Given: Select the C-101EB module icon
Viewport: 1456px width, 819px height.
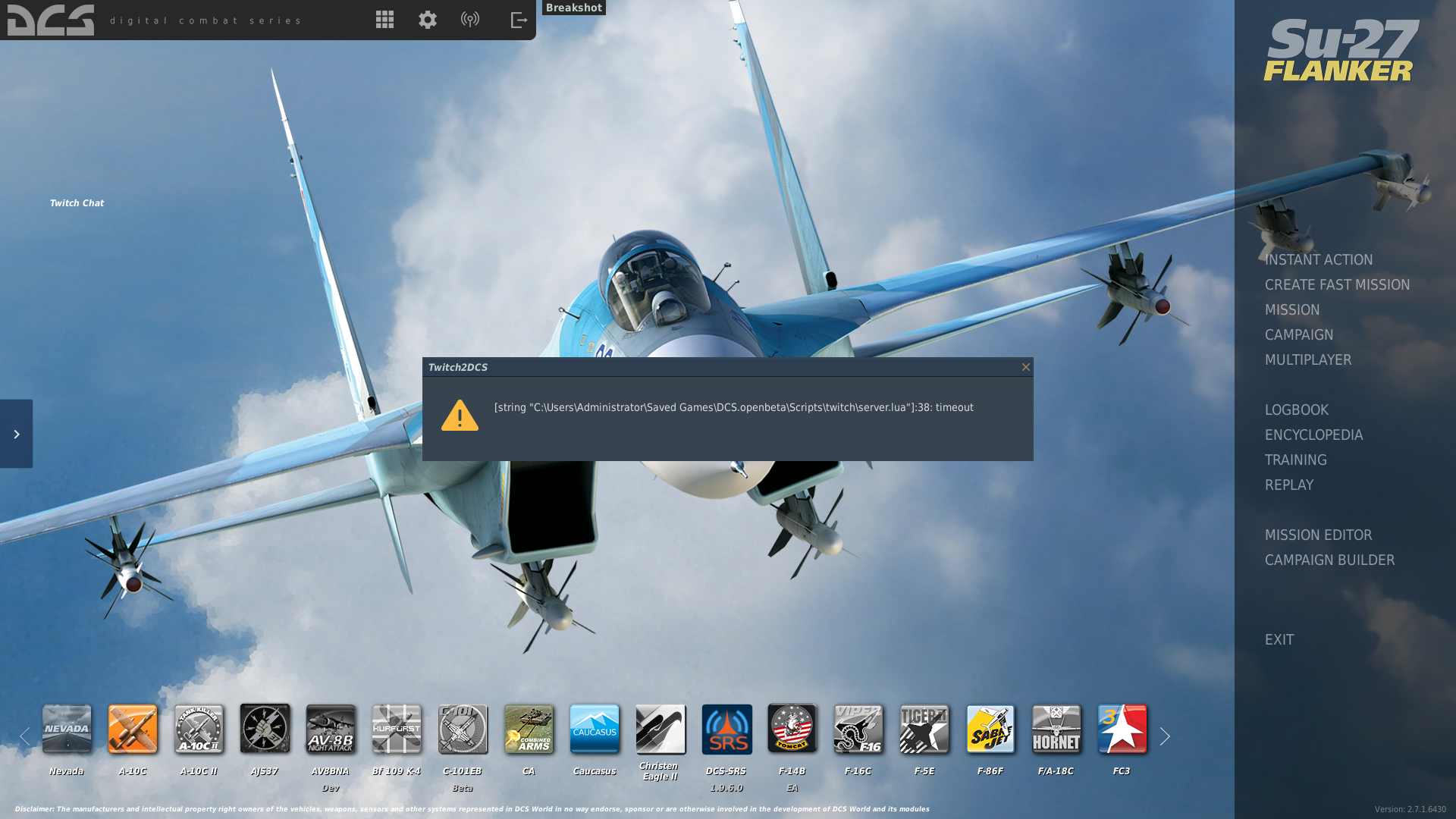Looking at the screenshot, I should 463,729.
